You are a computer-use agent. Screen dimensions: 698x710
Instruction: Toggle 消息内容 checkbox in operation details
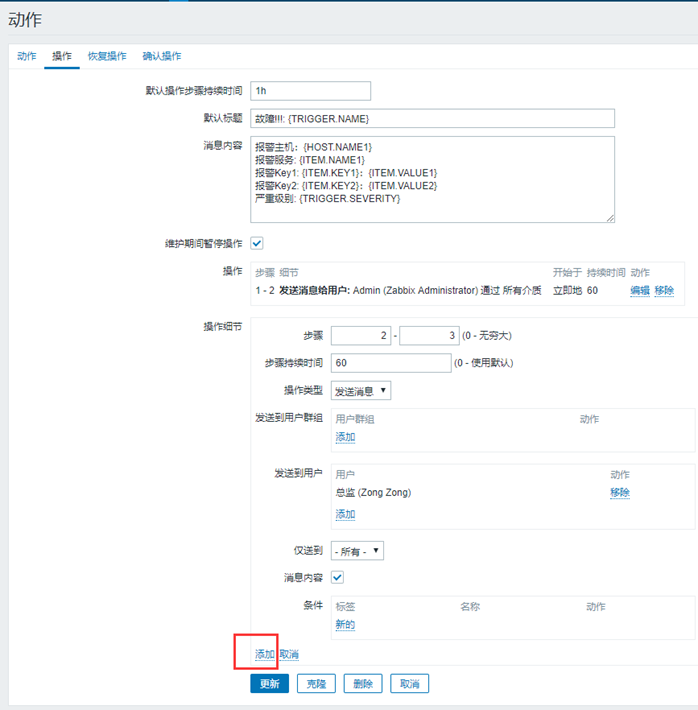[x=337, y=577]
